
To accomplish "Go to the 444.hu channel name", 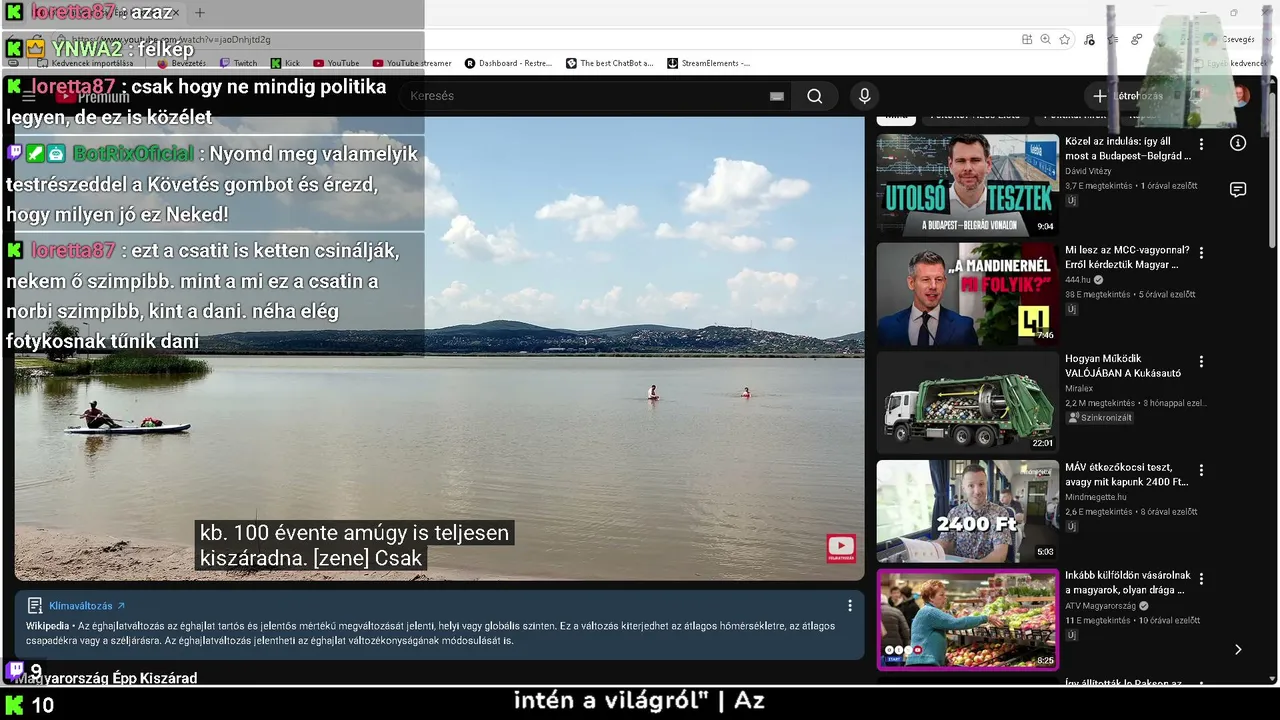I will pos(1078,280).
